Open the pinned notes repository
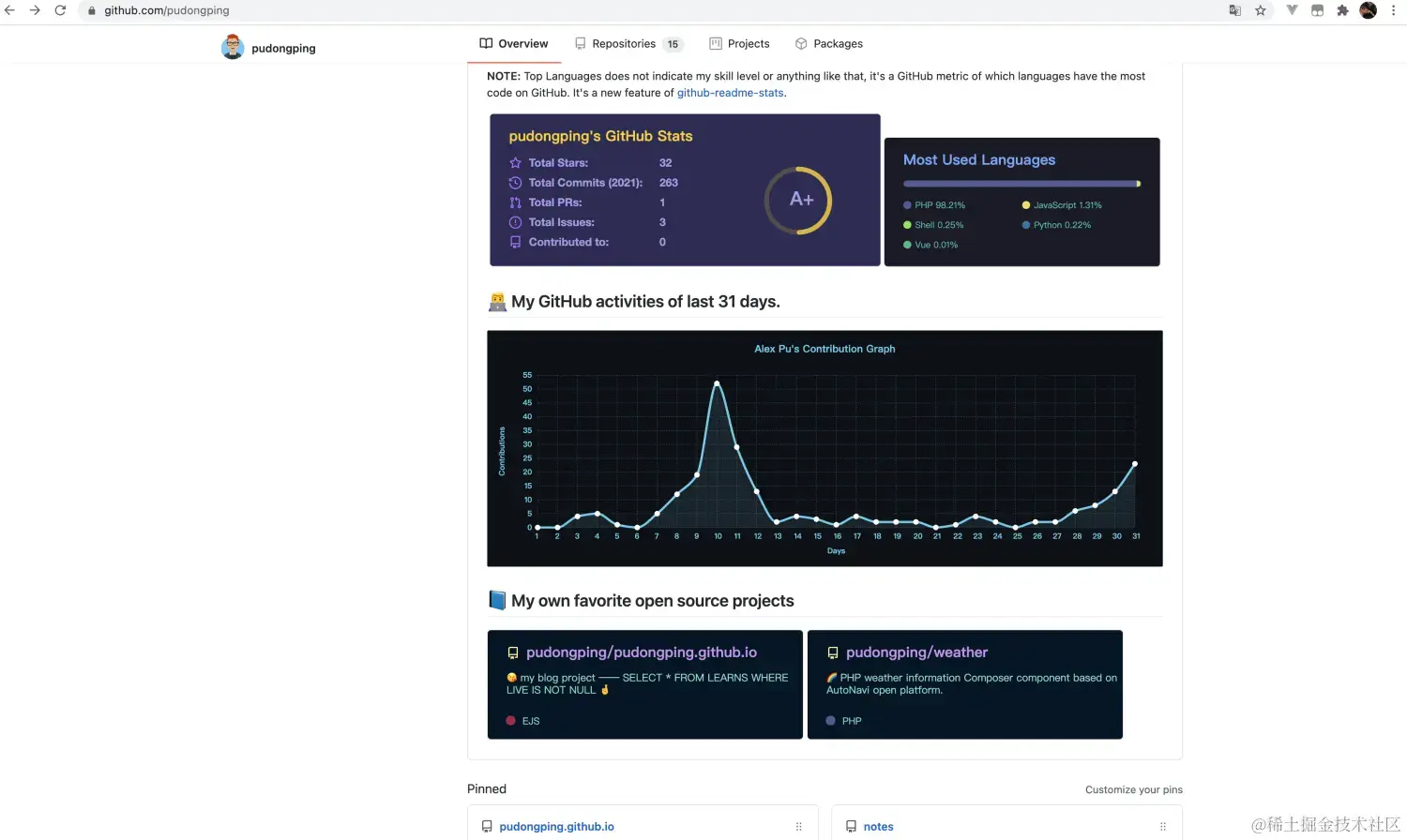The image size is (1407, 840). [x=878, y=827]
